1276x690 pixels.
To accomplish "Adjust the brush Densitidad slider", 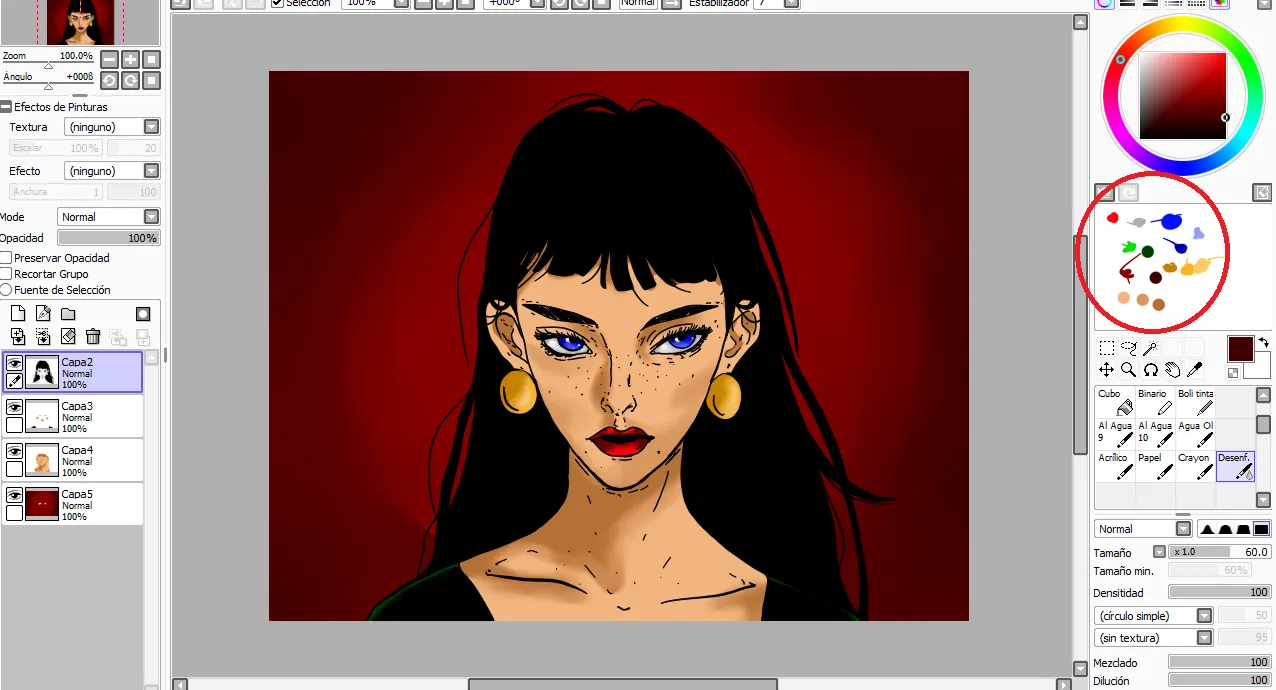I will coord(1220,593).
